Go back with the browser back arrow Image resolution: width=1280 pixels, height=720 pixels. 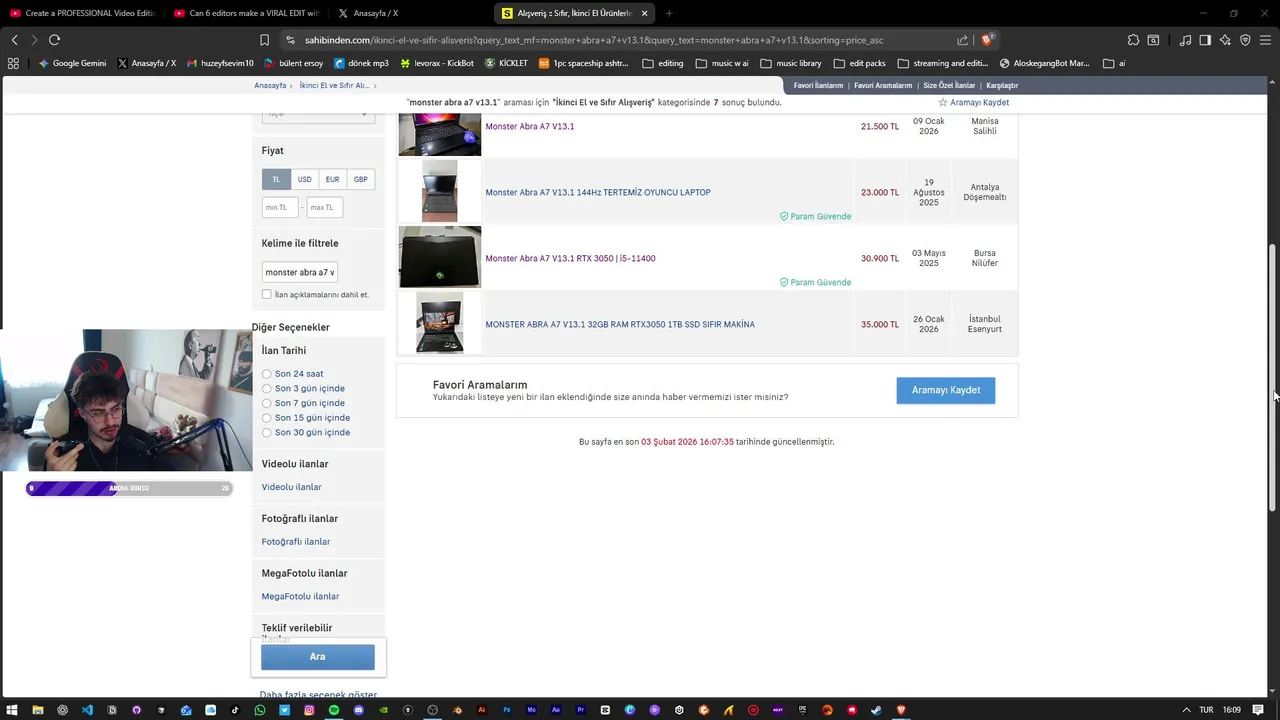(x=14, y=40)
